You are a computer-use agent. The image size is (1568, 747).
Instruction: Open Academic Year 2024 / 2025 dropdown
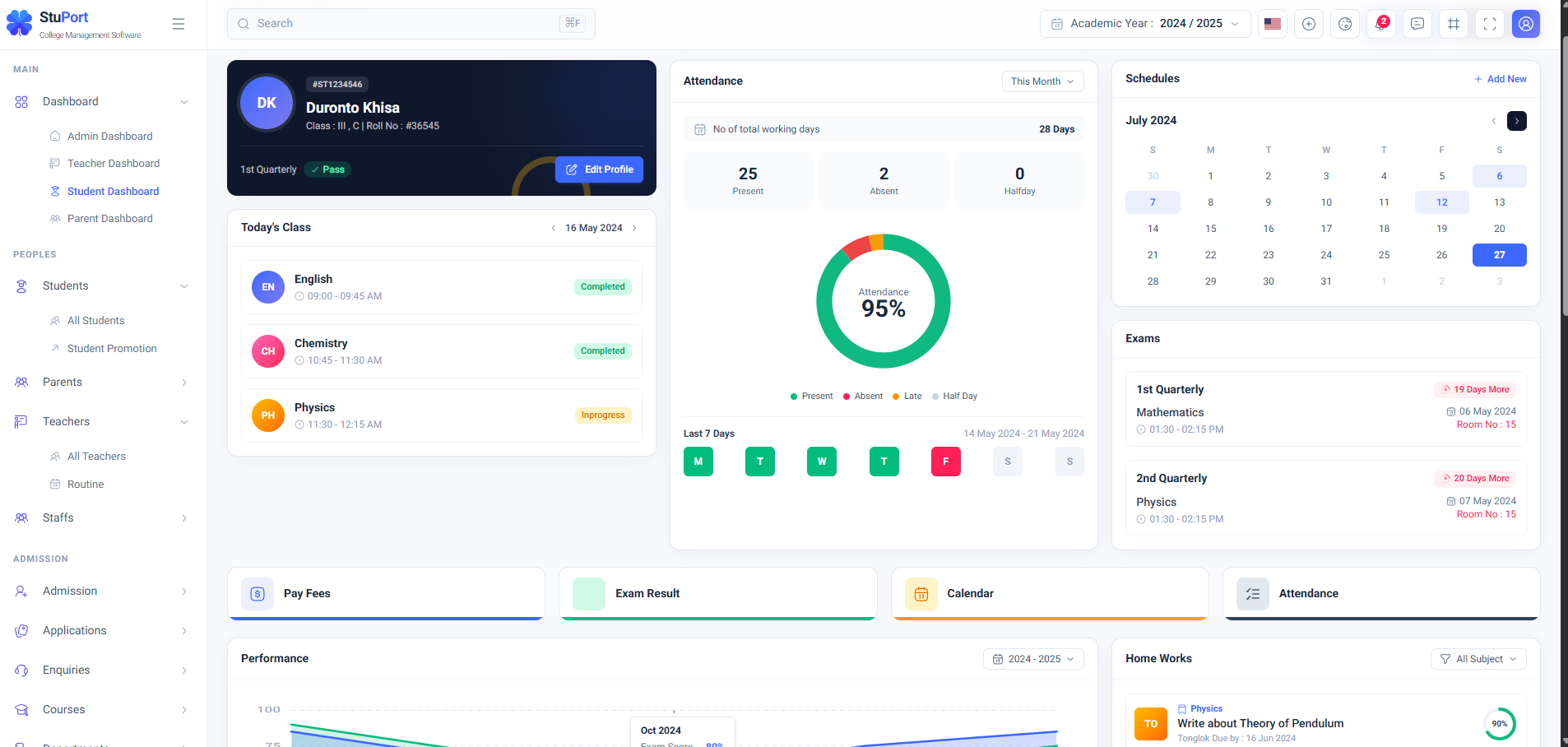(1145, 24)
